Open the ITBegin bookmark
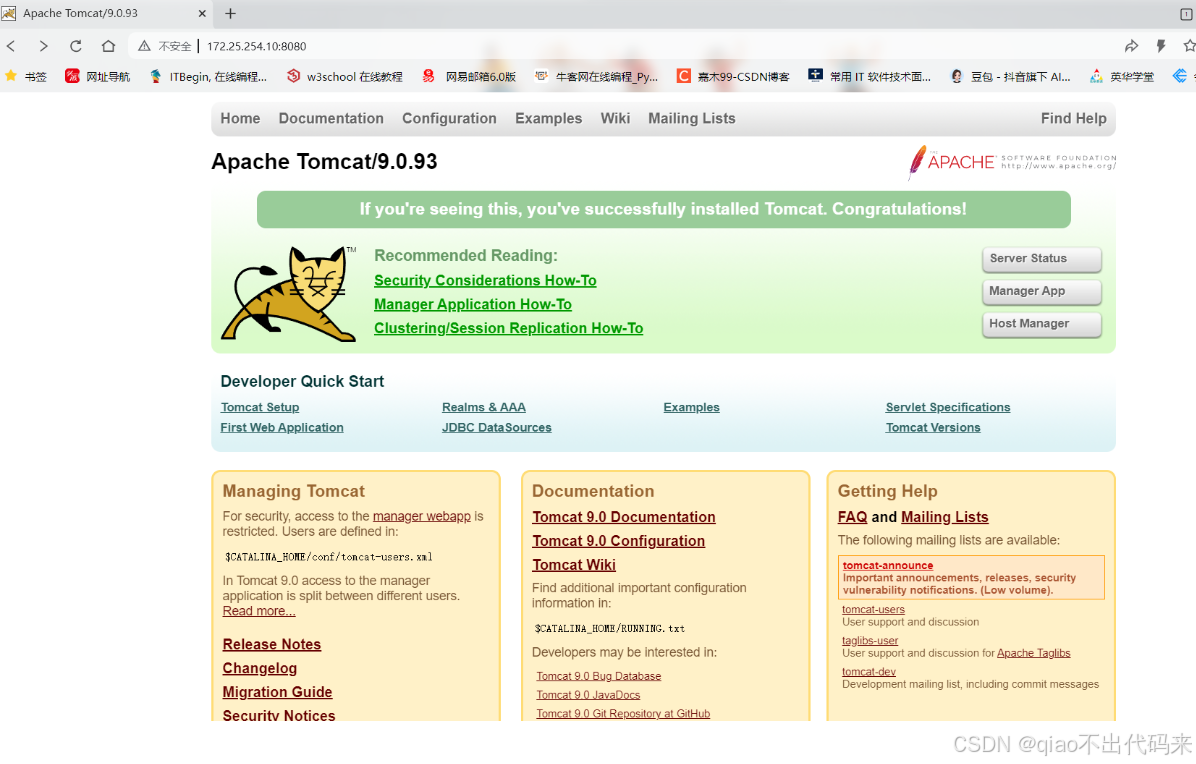 (x=208, y=76)
